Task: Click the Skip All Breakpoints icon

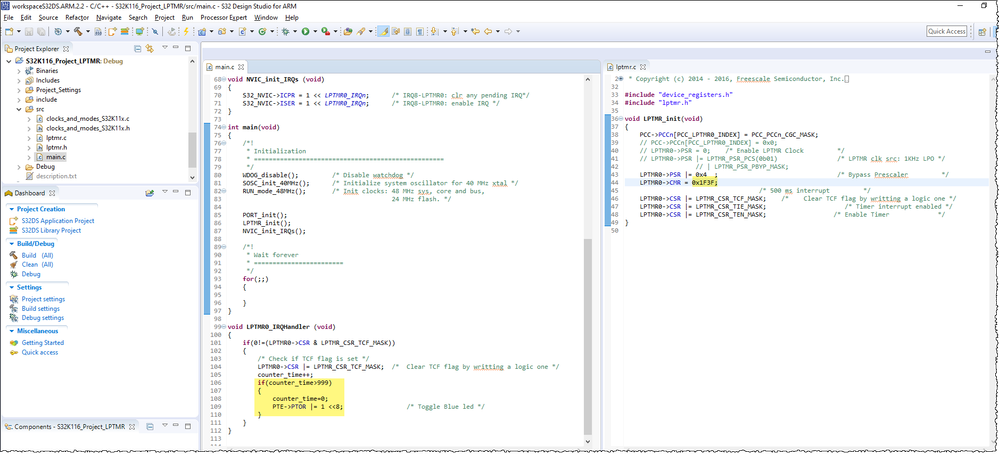Action: [155, 31]
